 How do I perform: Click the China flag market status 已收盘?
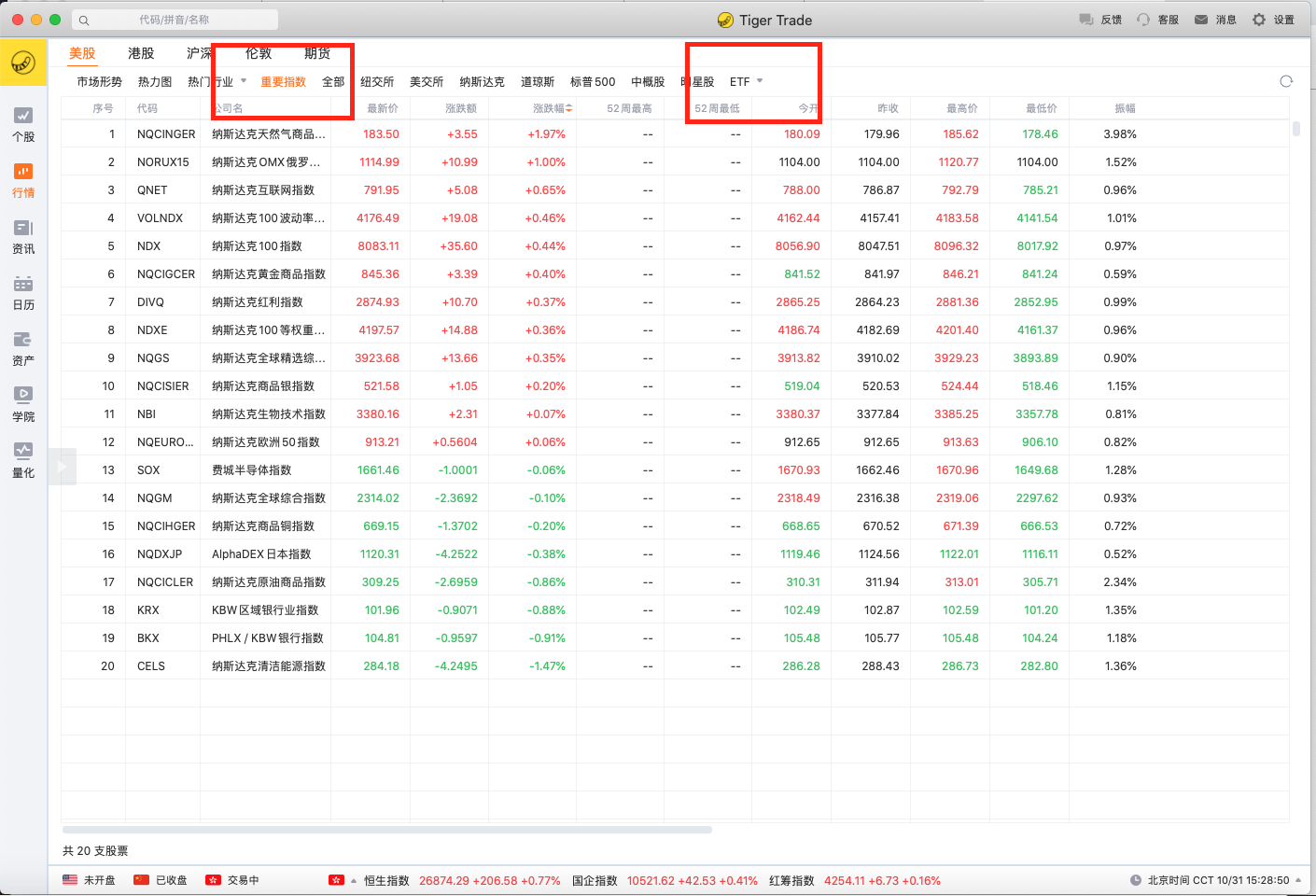point(161,880)
